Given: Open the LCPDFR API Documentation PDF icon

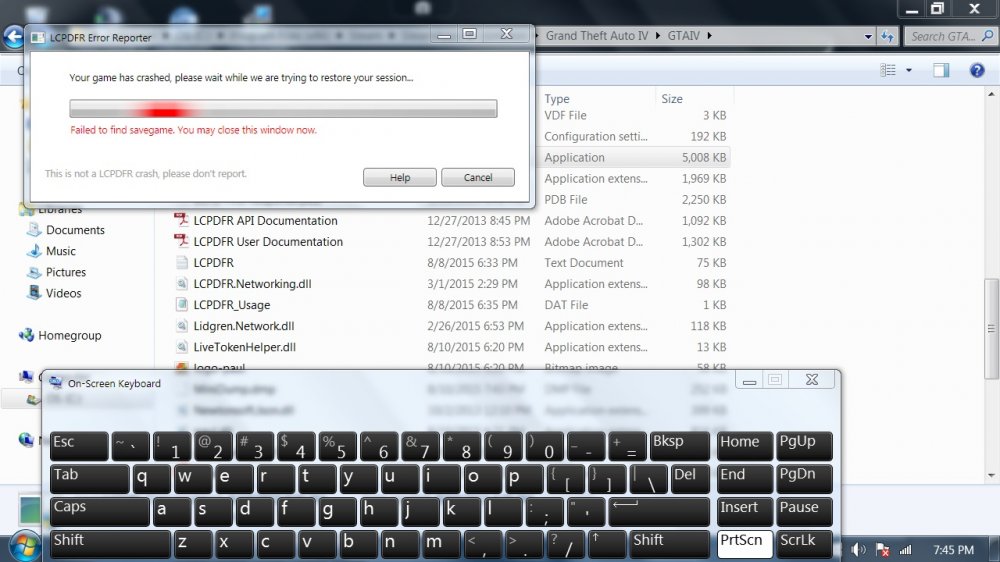Looking at the screenshot, I should pyautogui.click(x=181, y=220).
